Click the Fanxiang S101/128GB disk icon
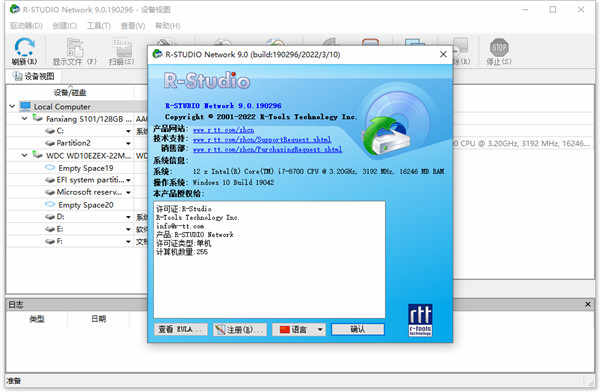600x392 pixels. point(37,118)
